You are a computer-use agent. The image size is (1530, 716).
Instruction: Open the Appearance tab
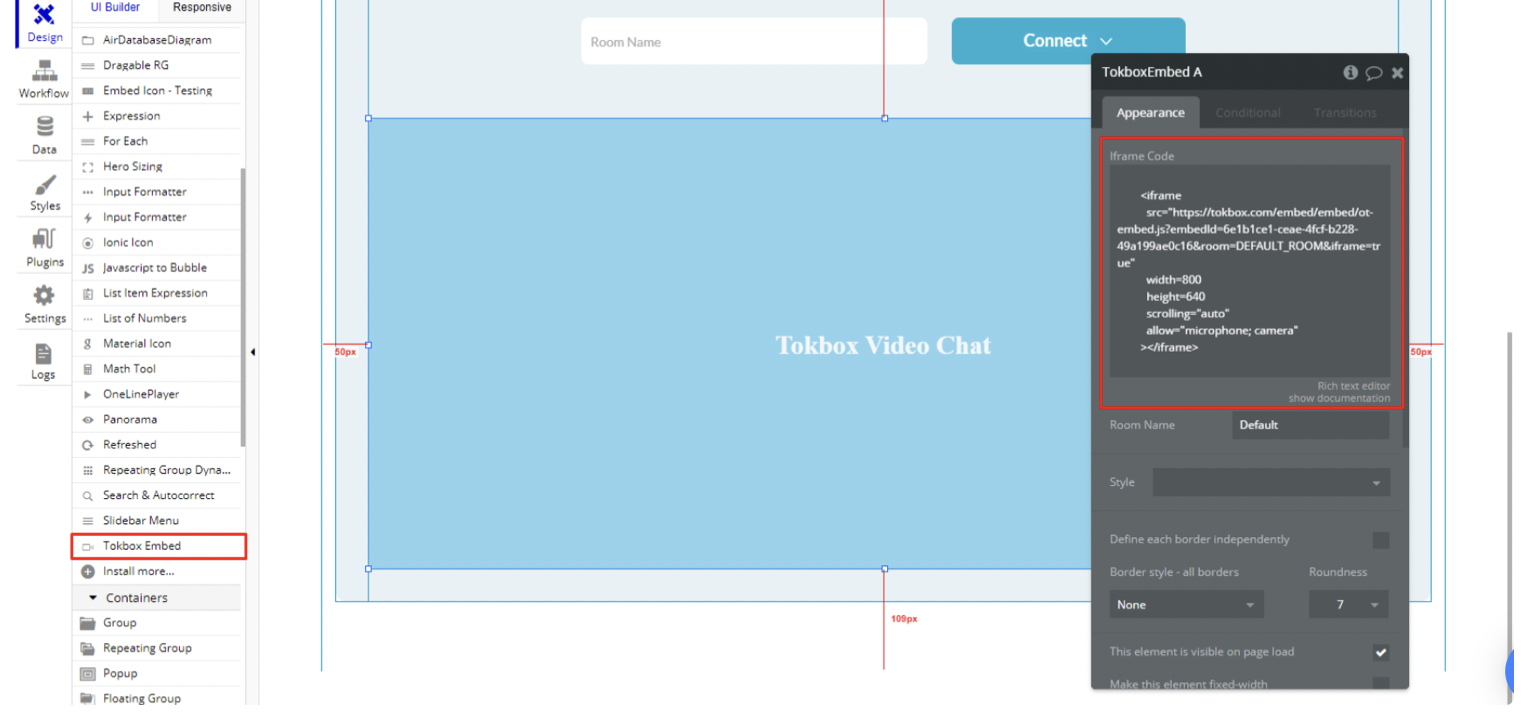(1150, 113)
